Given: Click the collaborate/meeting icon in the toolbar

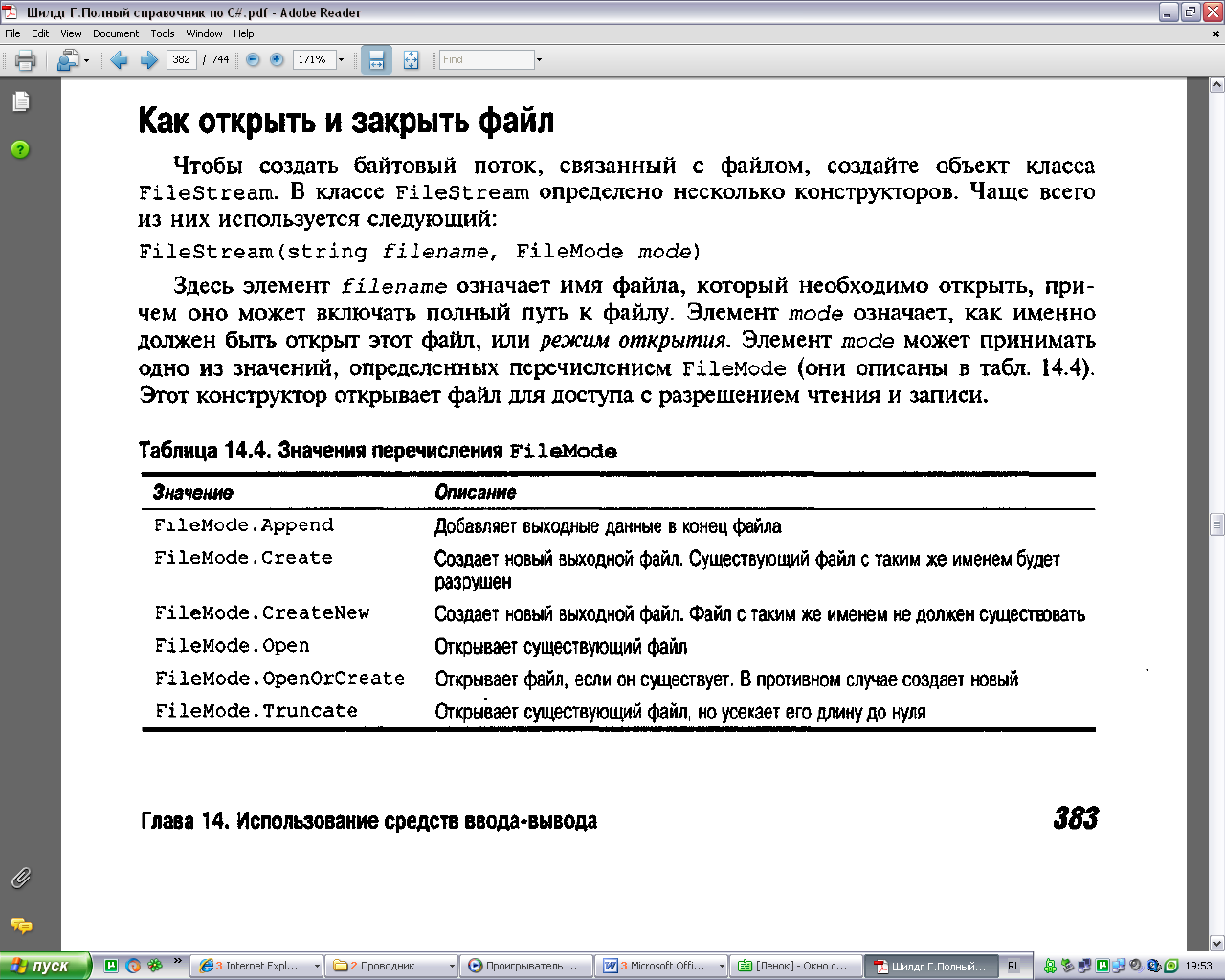Looking at the screenshot, I should (67, 60).
